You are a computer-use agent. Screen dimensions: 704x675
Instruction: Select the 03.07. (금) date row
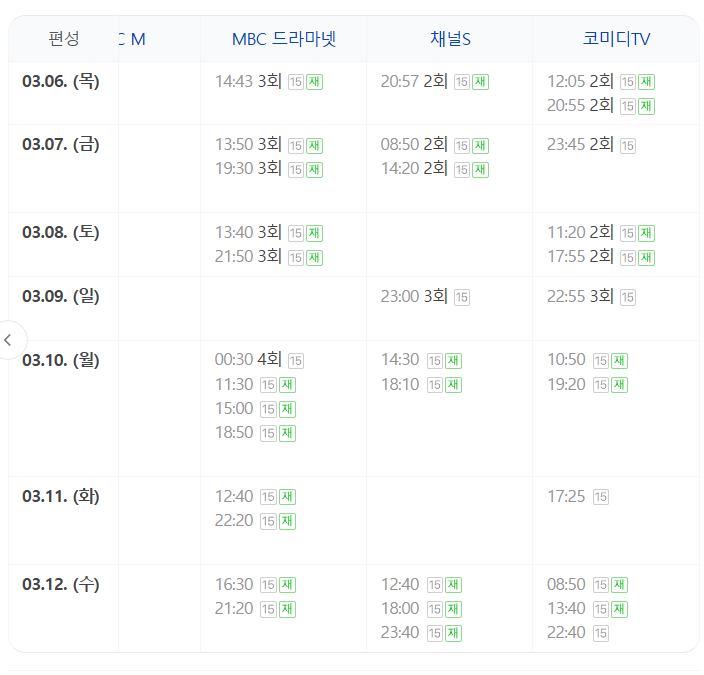(61, 144)
